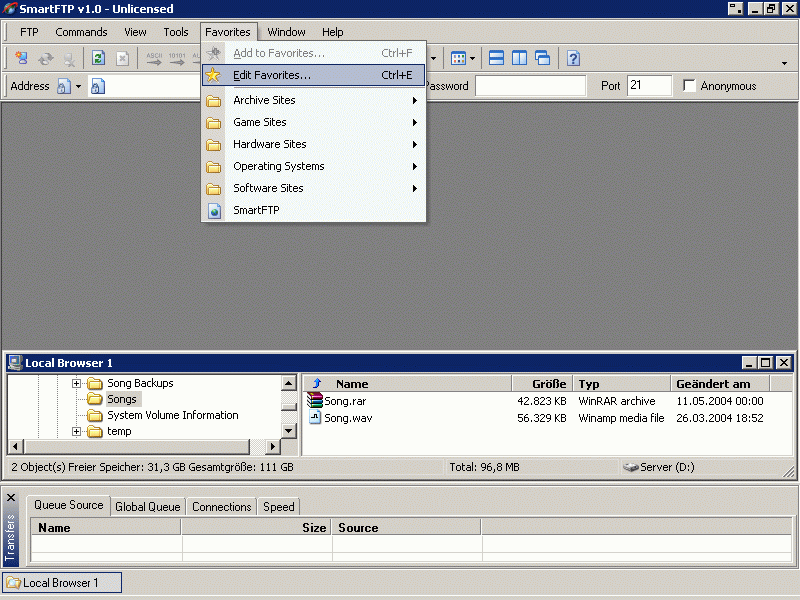This screenshot has height=600, width=800.
Task: Expand the temp folder tree node
Action: tap(77, 432)
